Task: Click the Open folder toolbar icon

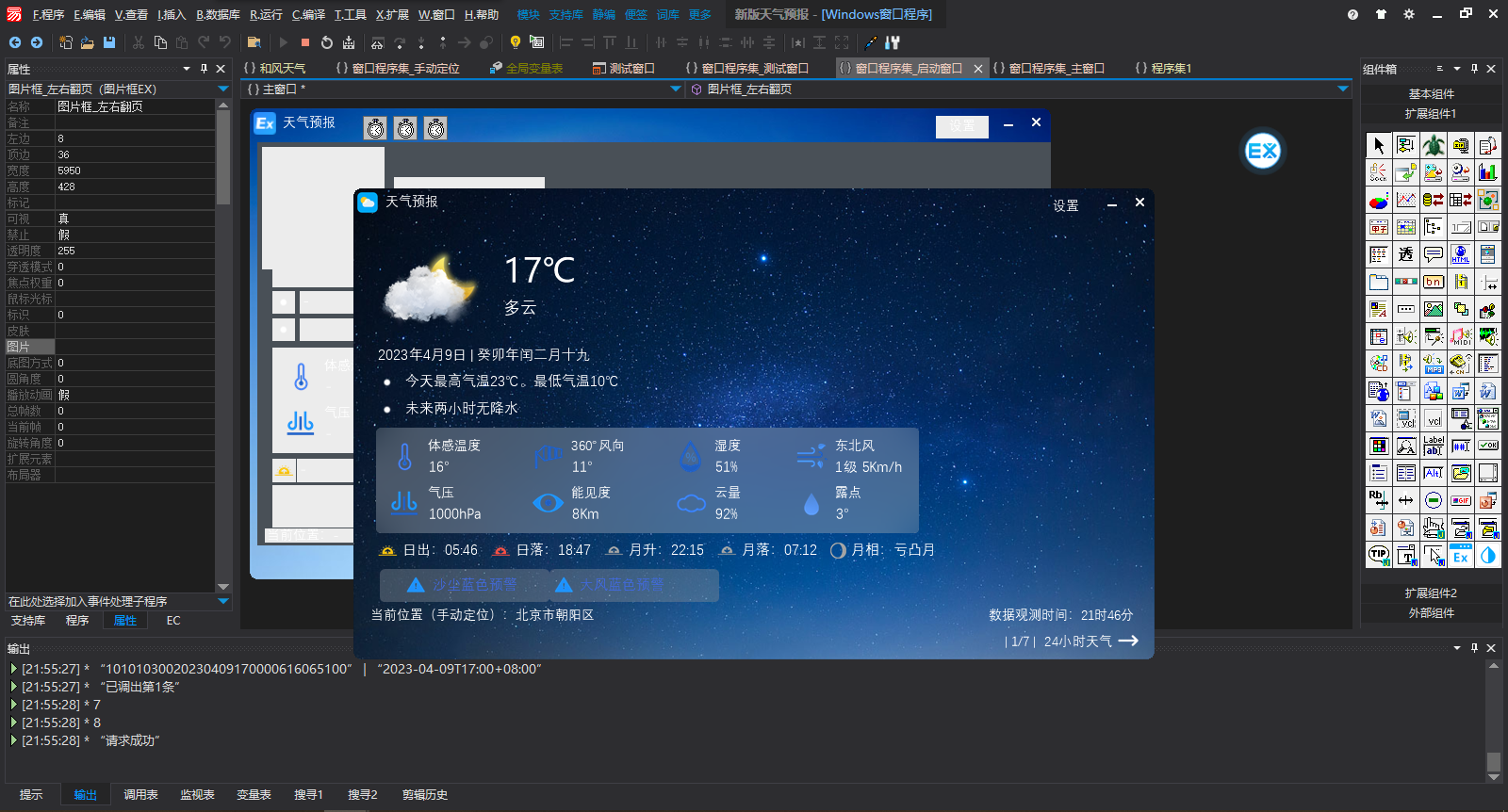Action: pyautogui.click(x=88, y=42)
